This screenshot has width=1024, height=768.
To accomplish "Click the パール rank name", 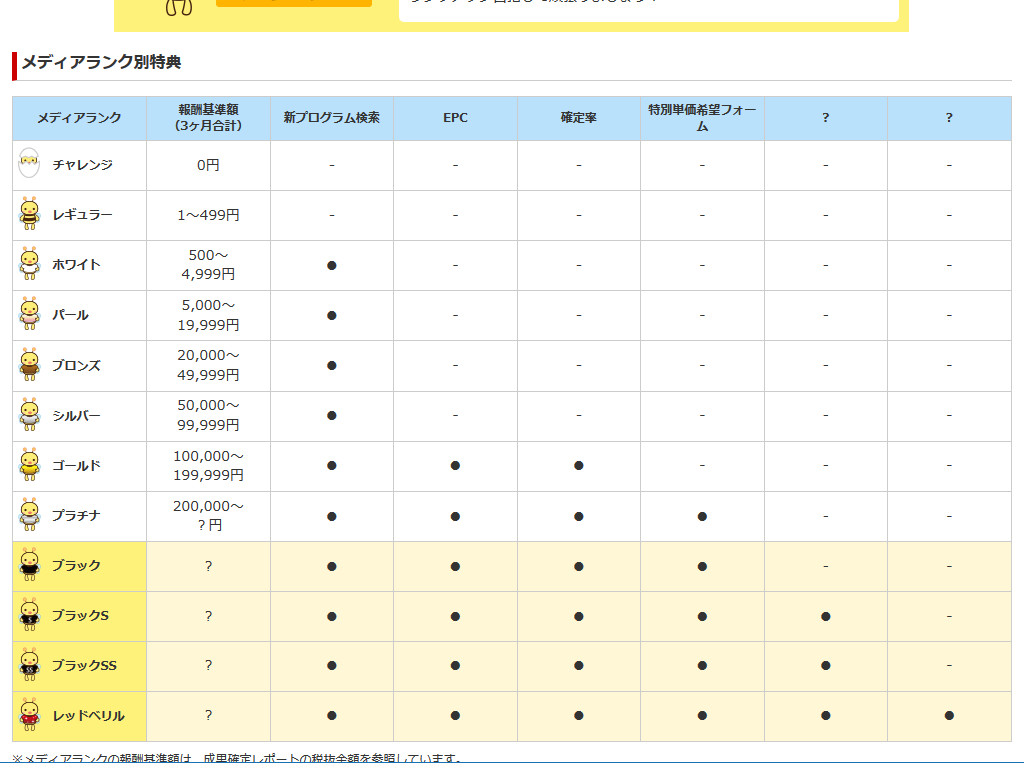I will click(x=71, y=315).
